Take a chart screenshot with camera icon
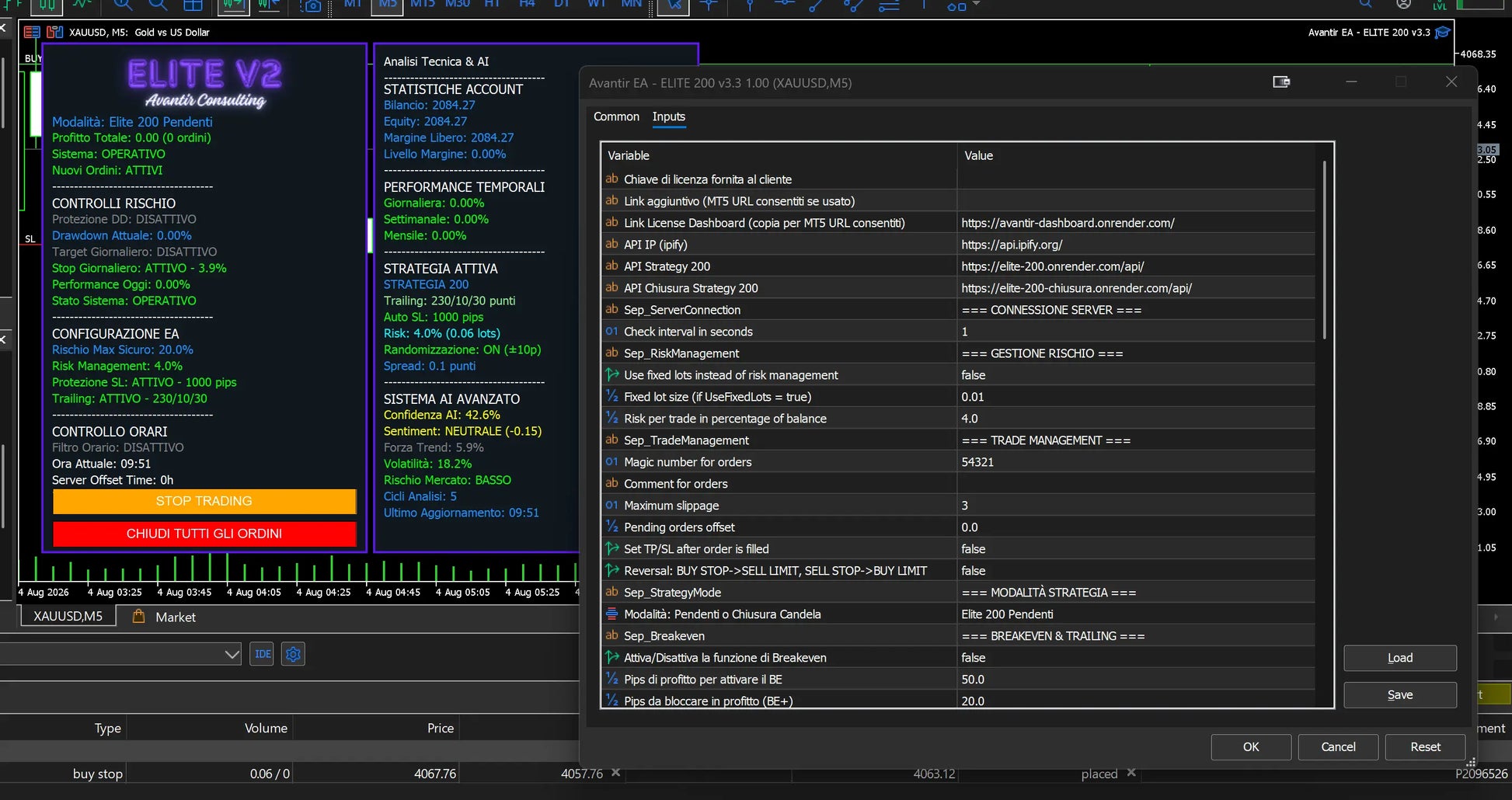 (310, 5)
